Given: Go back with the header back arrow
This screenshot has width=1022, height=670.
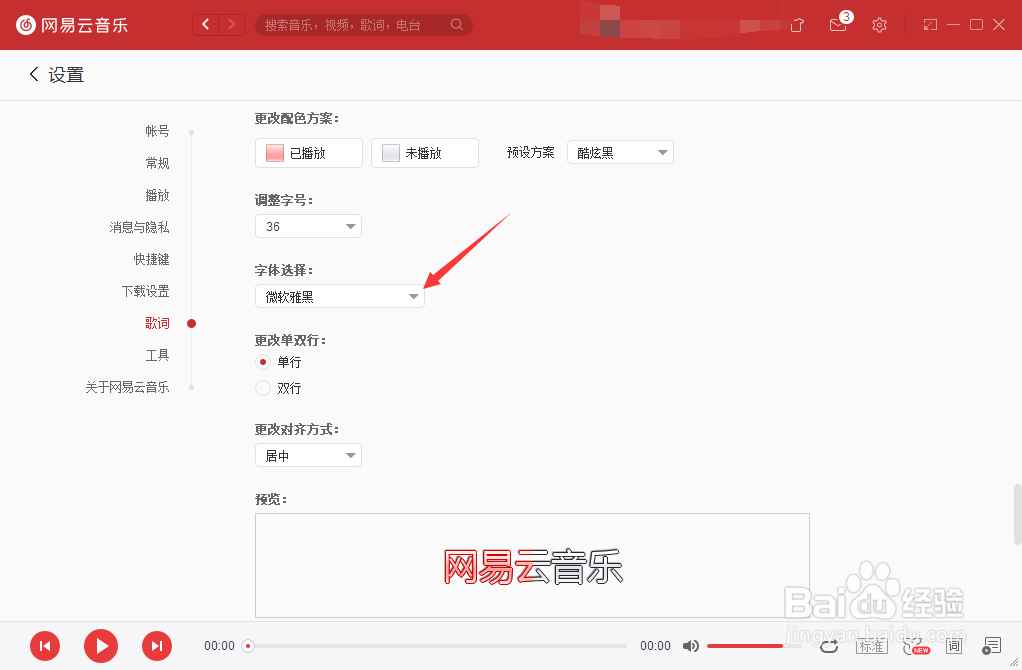Looking at the screenshot, I should click(x=206, y=25).
